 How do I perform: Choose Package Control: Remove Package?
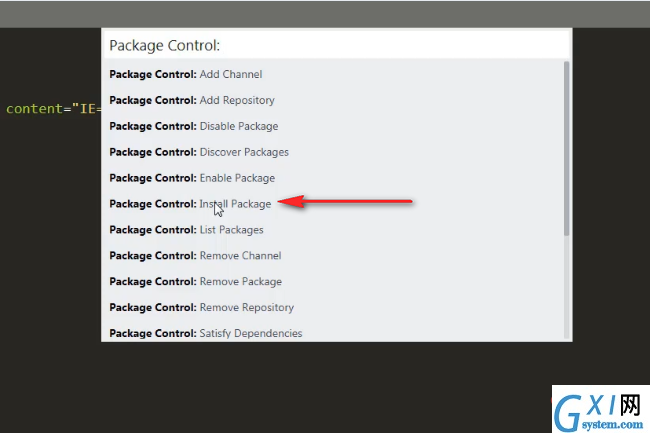click(x=333, y=281)
